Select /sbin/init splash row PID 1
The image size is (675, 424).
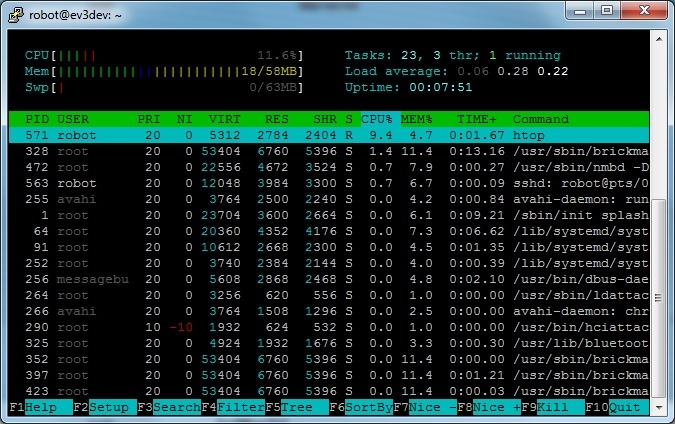pos(329,215)
